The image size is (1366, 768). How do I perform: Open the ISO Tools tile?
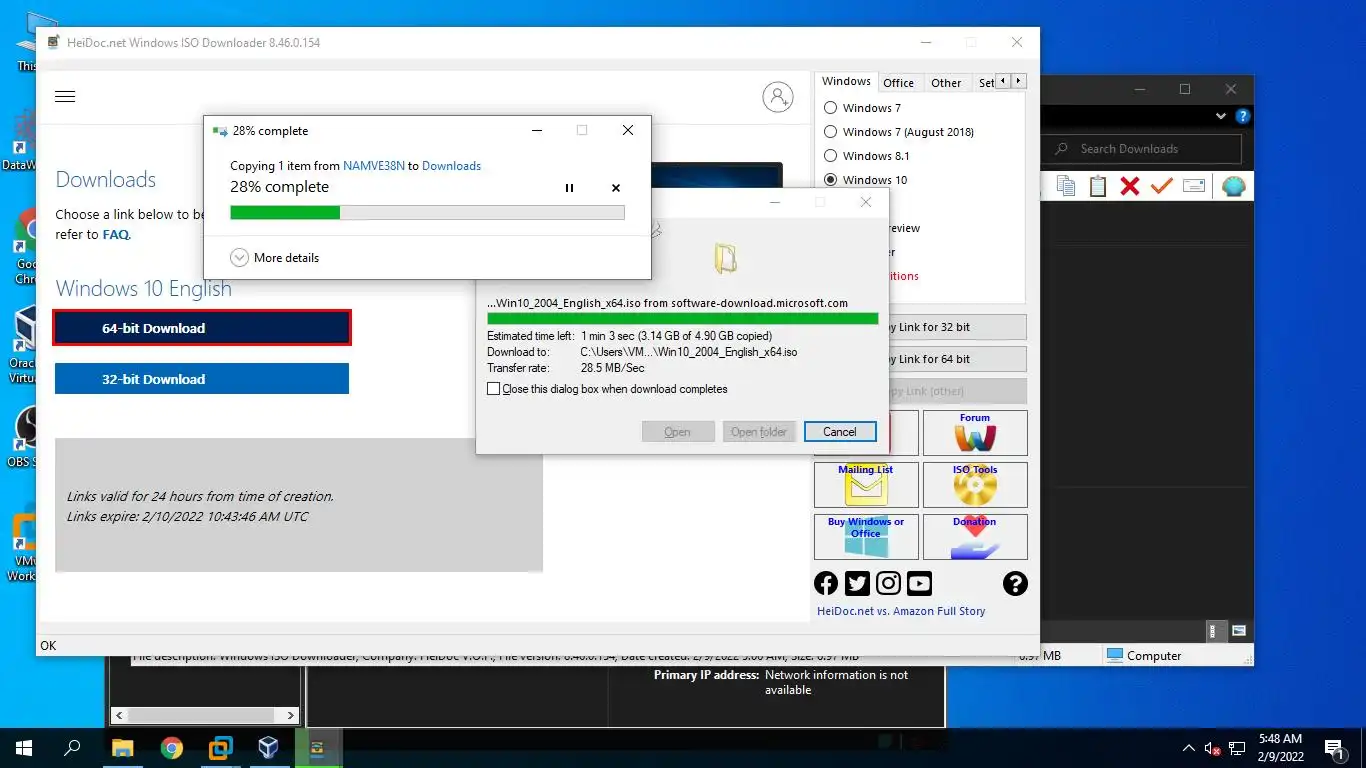coord(975,485)
